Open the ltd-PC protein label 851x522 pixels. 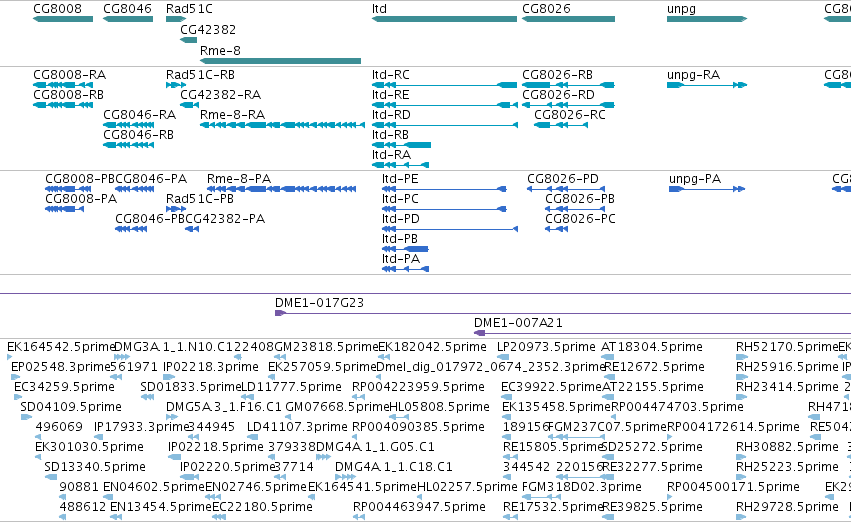(401, 199)
